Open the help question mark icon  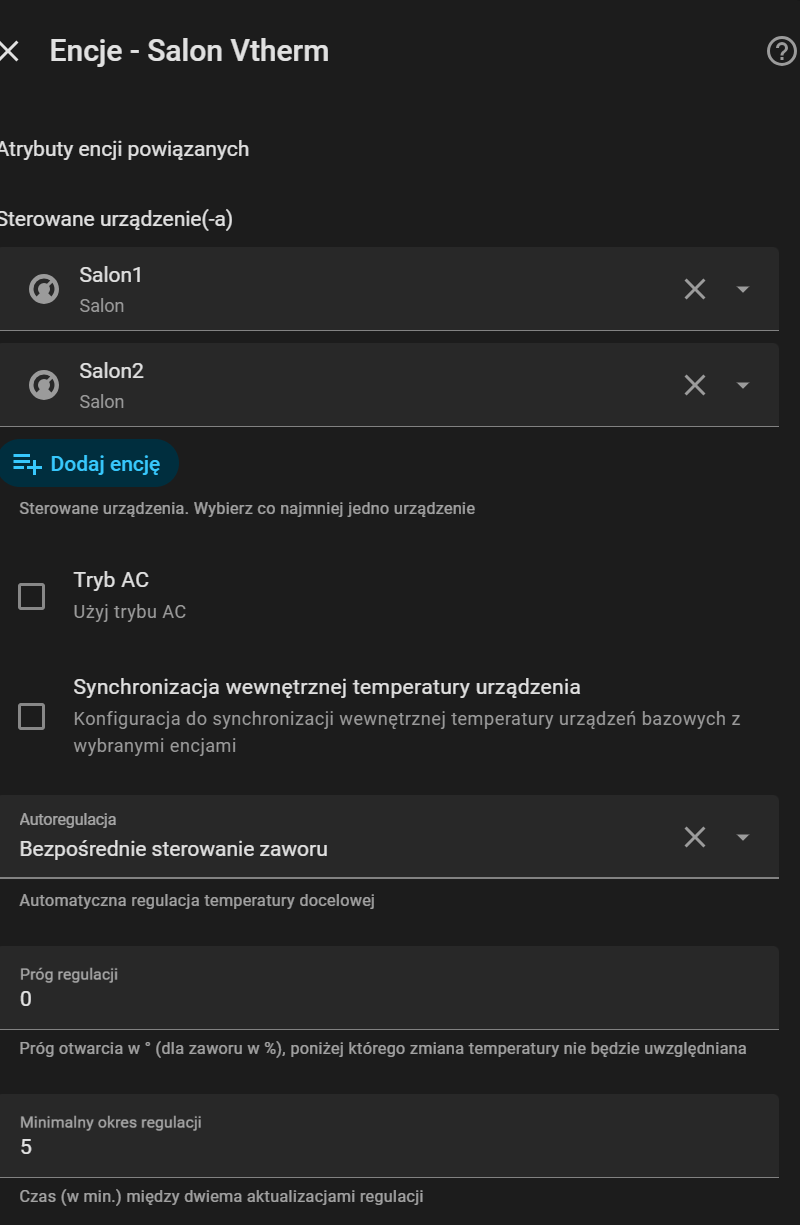tap(780, 51)
